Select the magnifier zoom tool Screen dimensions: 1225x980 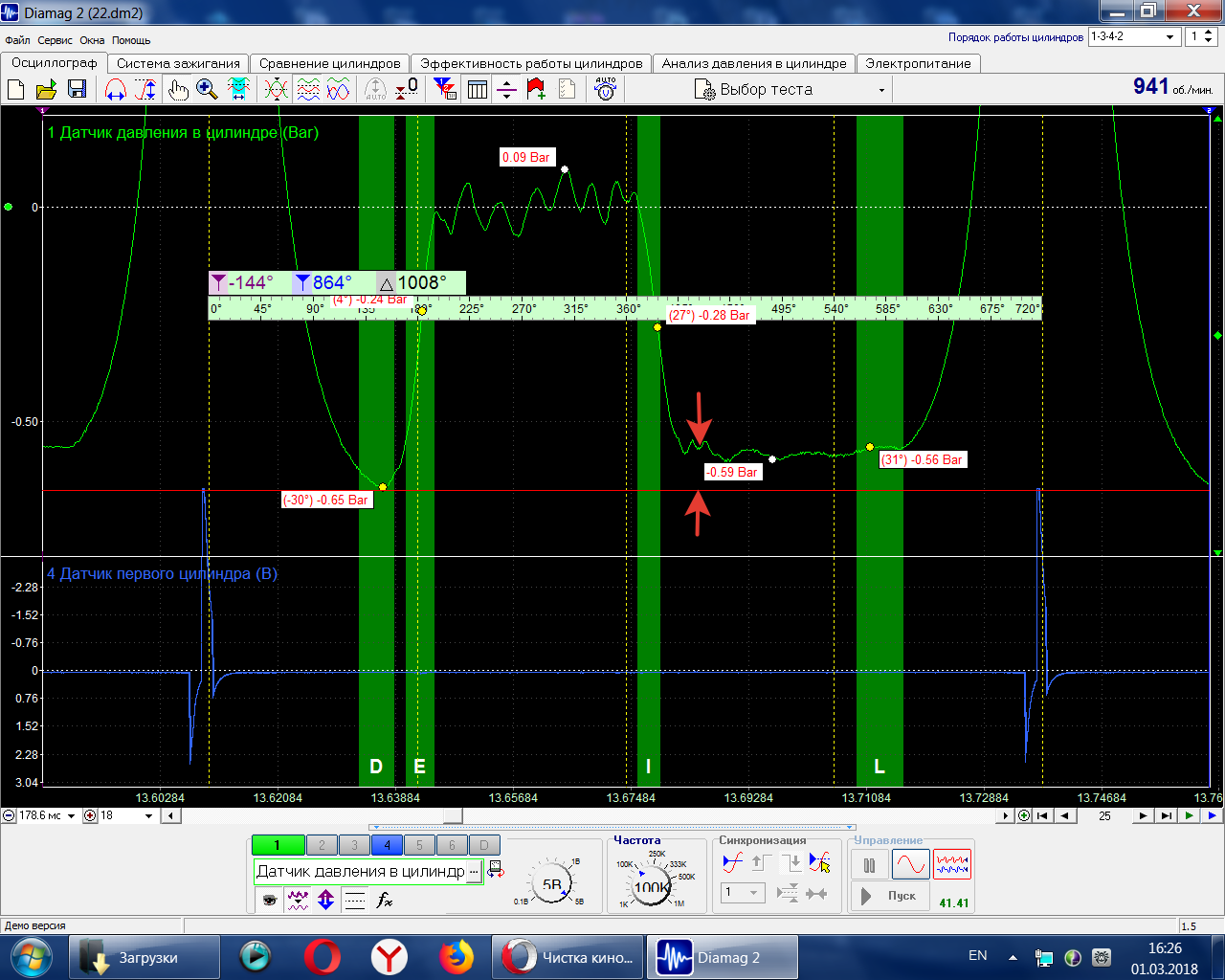(207, 89)
